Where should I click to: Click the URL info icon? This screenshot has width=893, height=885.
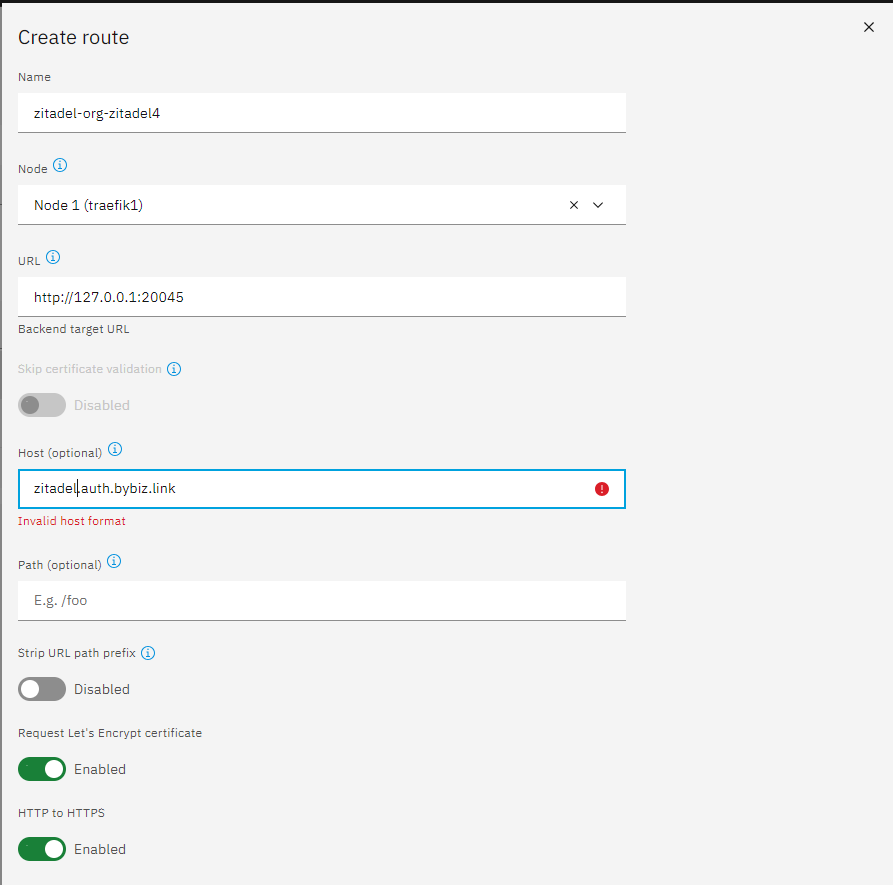click(x=53, y=257)
